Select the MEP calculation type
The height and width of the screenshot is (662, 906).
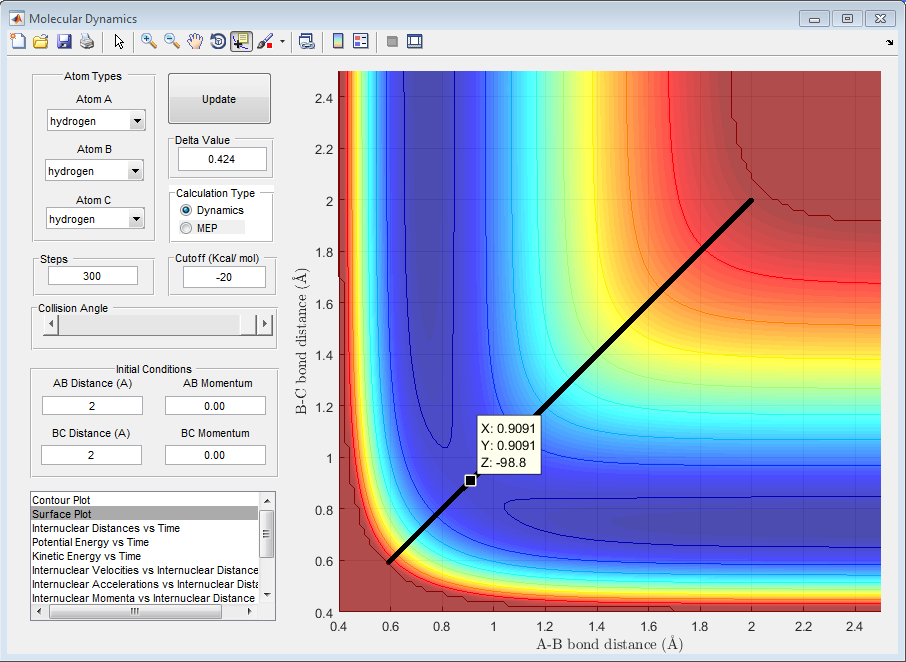click(x=186, y=228)
